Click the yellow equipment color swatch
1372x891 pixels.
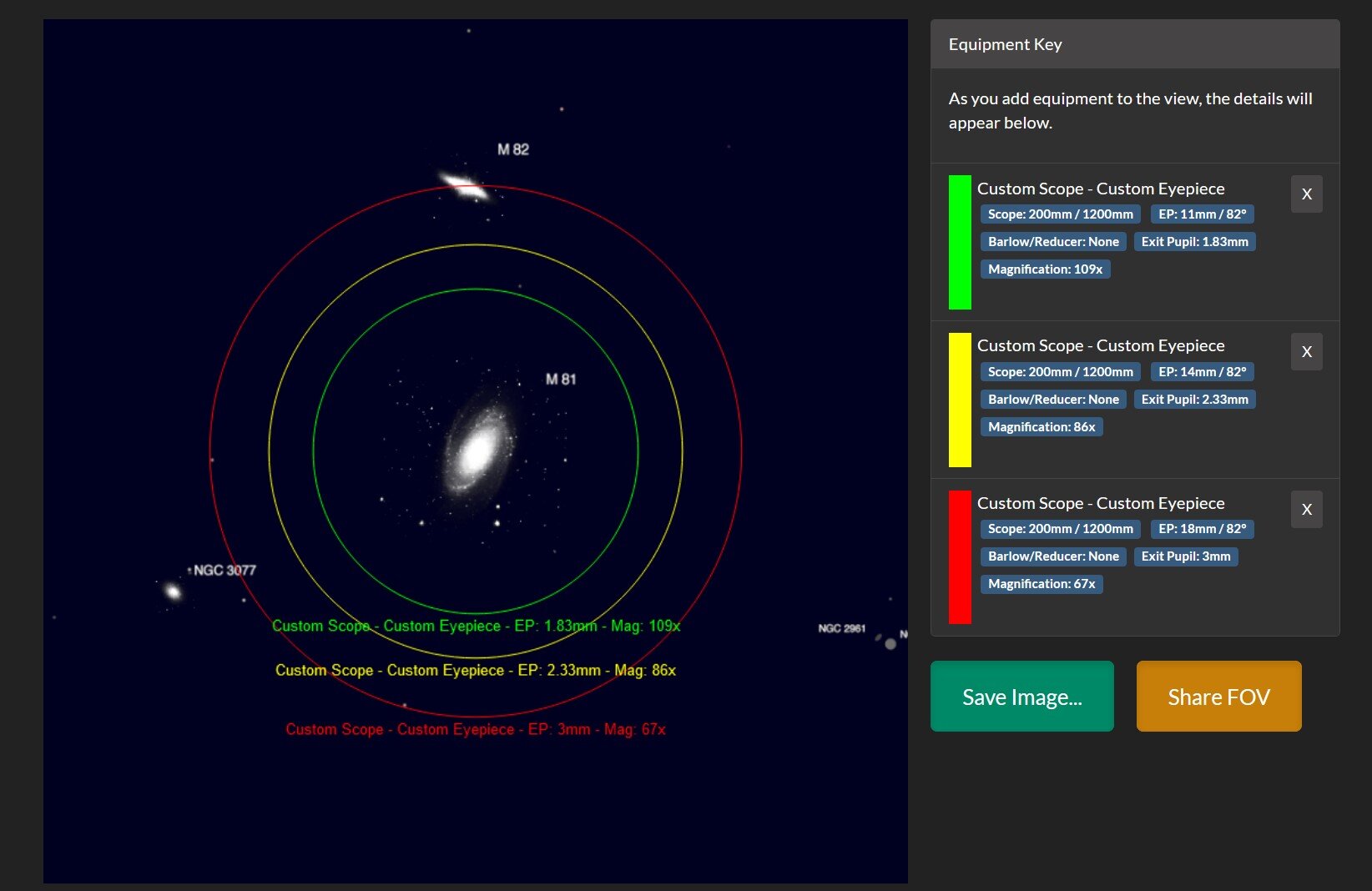point(960,400)
